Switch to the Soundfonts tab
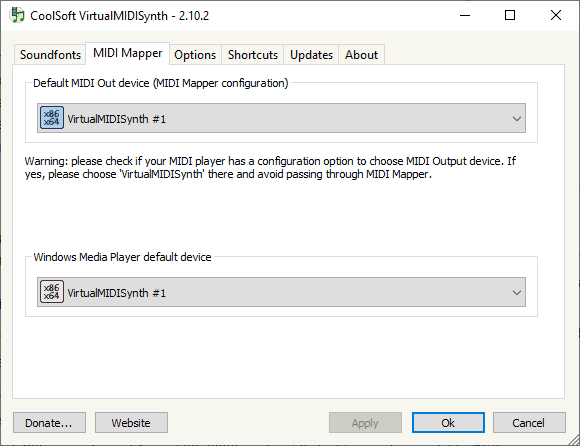Screen dimensions: 580x446 tap(50, 55)
